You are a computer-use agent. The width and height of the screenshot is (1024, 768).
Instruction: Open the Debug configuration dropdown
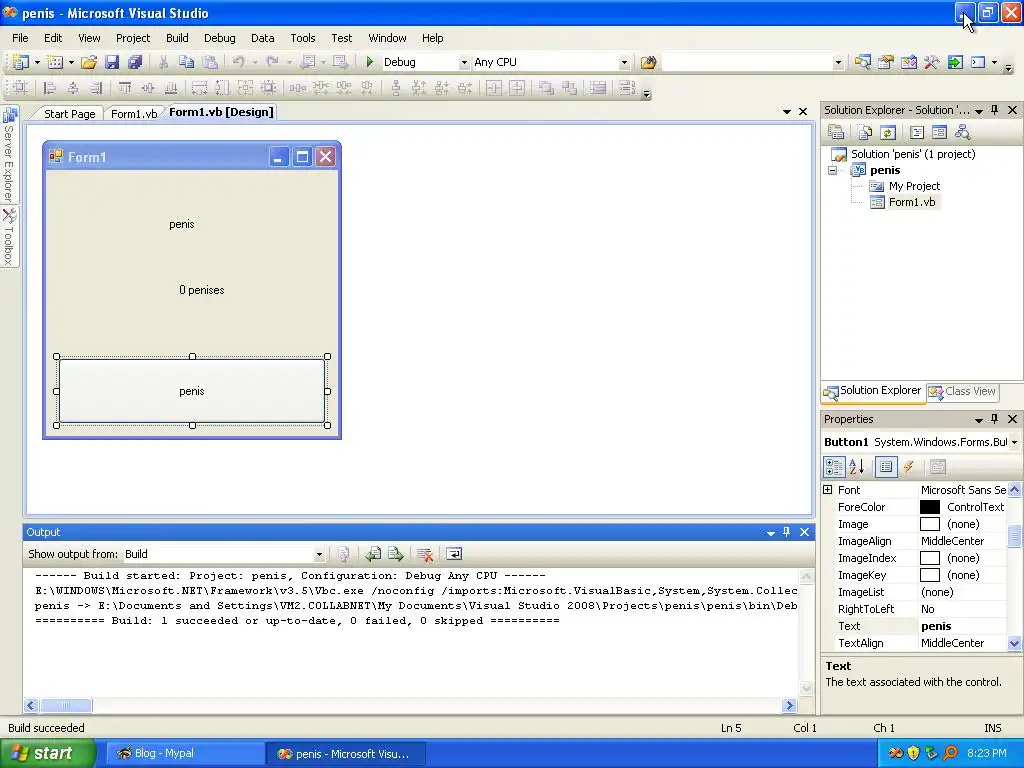(464, 63)
